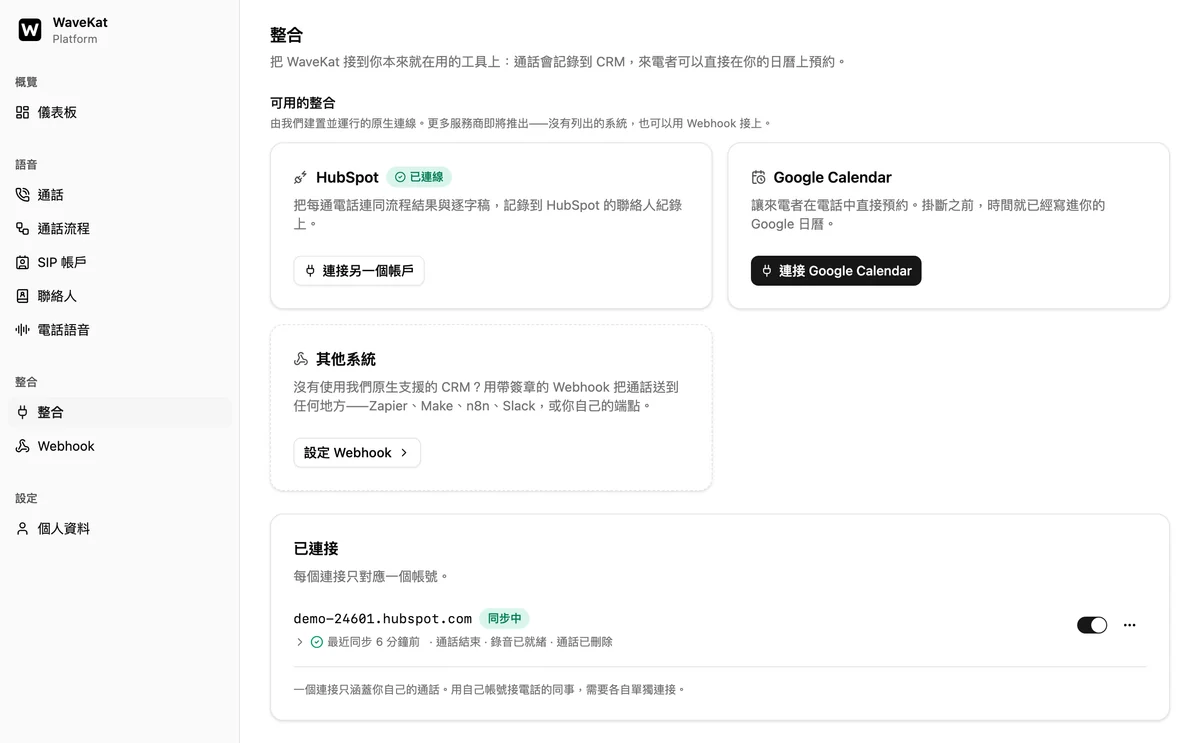Toggle the demo-24601.hubspot.com connection switch
The image size is (1200, 743).
[1092, 625]
